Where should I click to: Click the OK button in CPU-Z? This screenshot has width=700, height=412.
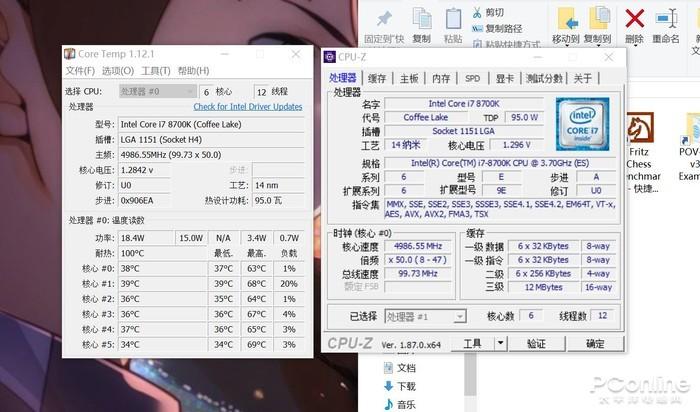click(x=595, y=343)
